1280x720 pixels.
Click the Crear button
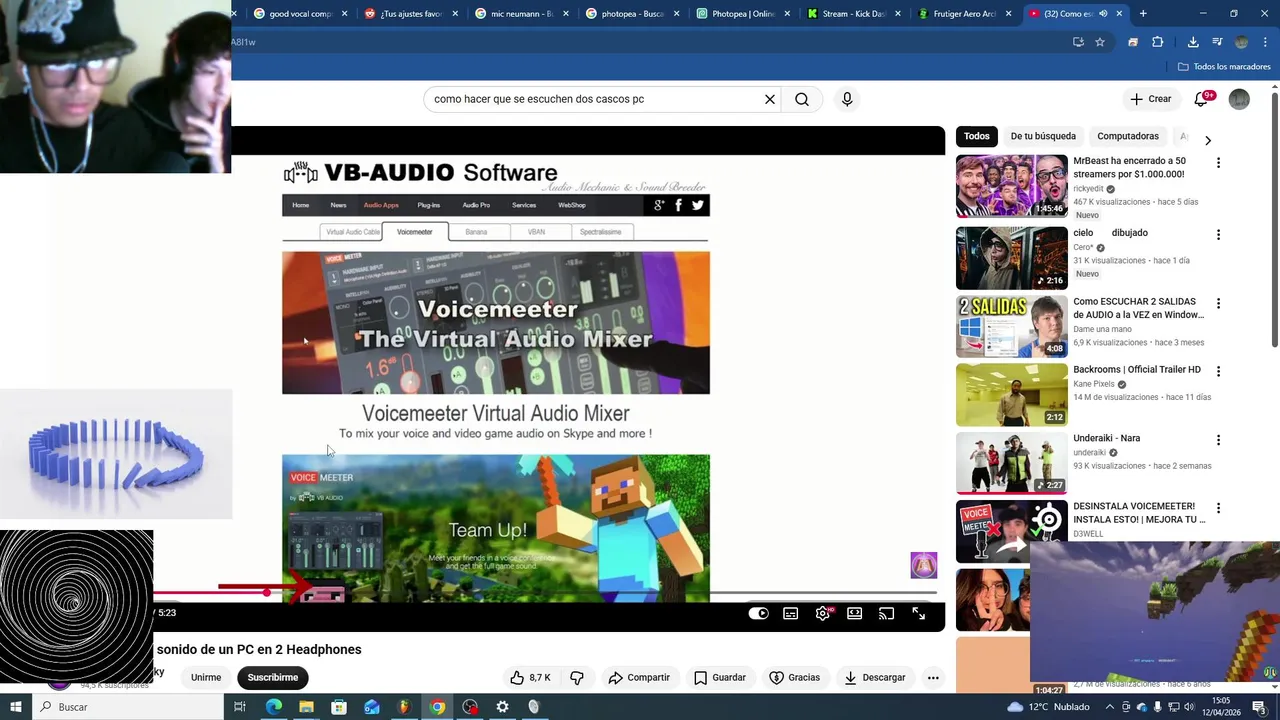click(1150, 99)
